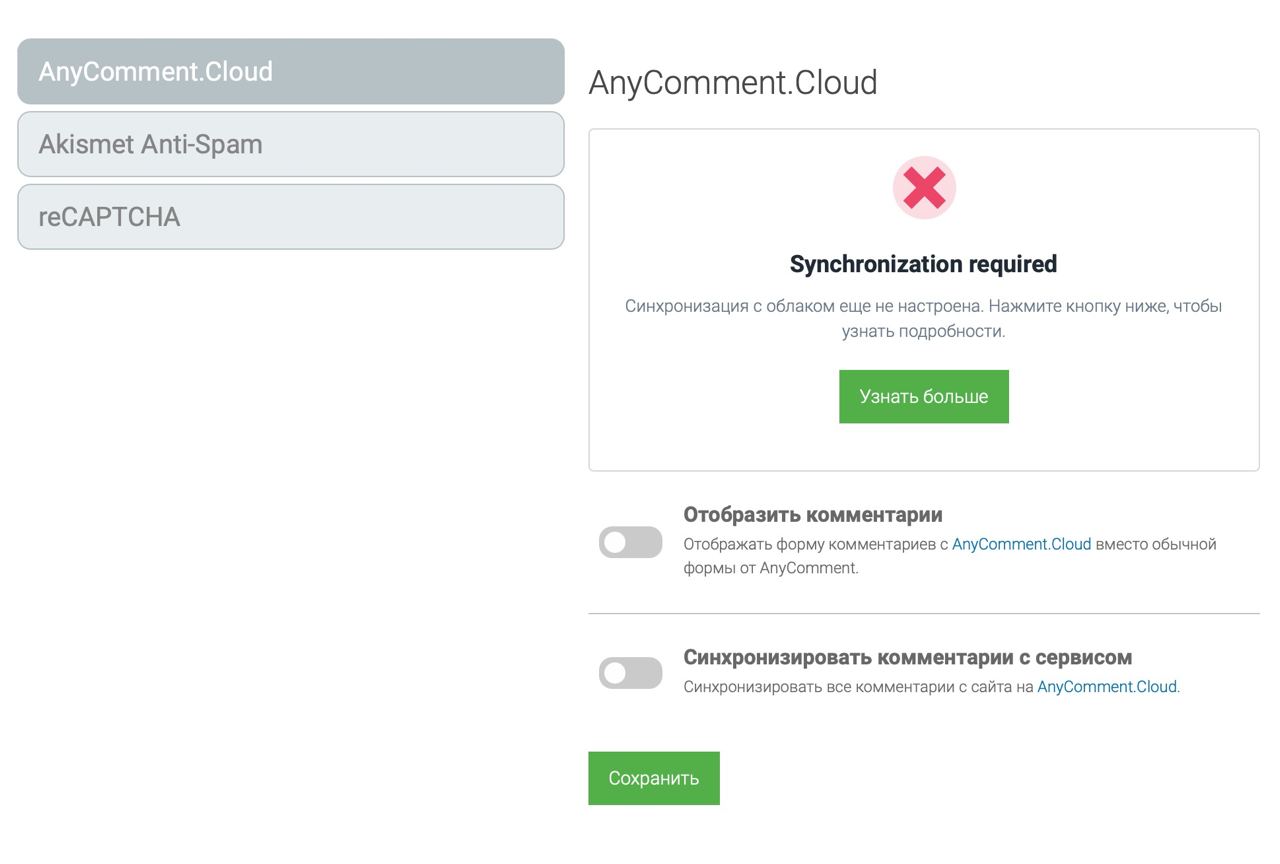Open the AnyComment.Cloud settings tab
1280x864 pixels.
[290, 72]
